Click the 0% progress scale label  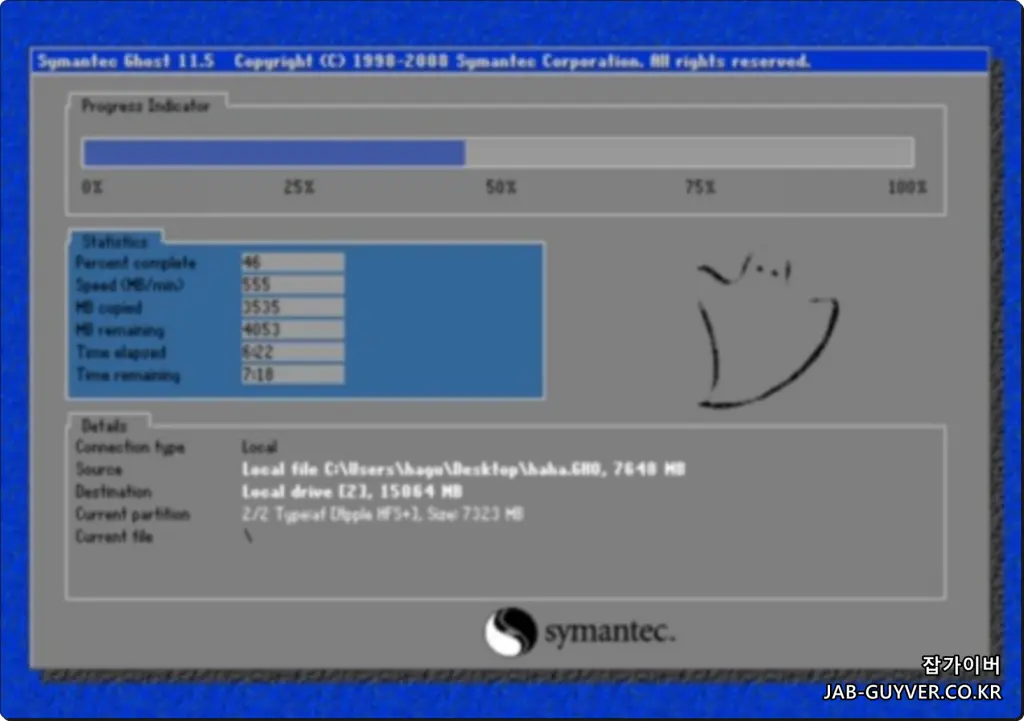[92, 187]
